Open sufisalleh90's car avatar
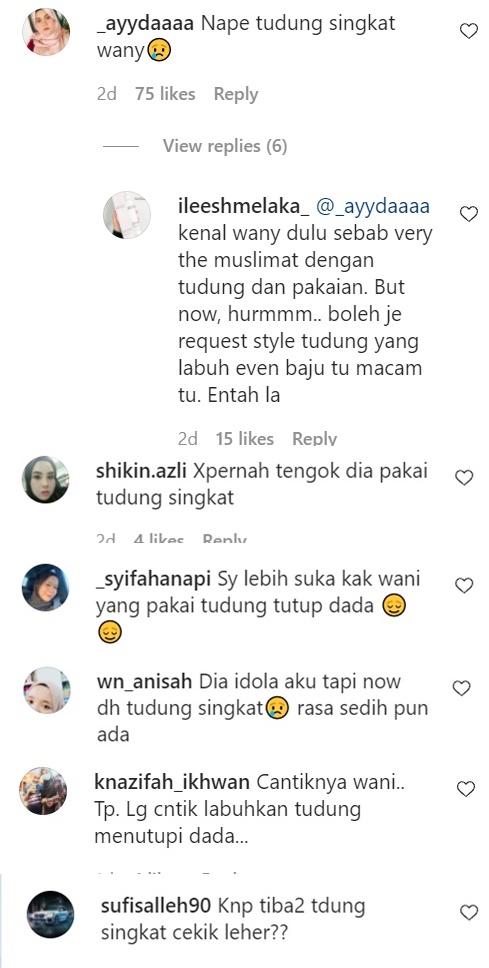This screenshot has height=968, width=489. click(51, 915)
